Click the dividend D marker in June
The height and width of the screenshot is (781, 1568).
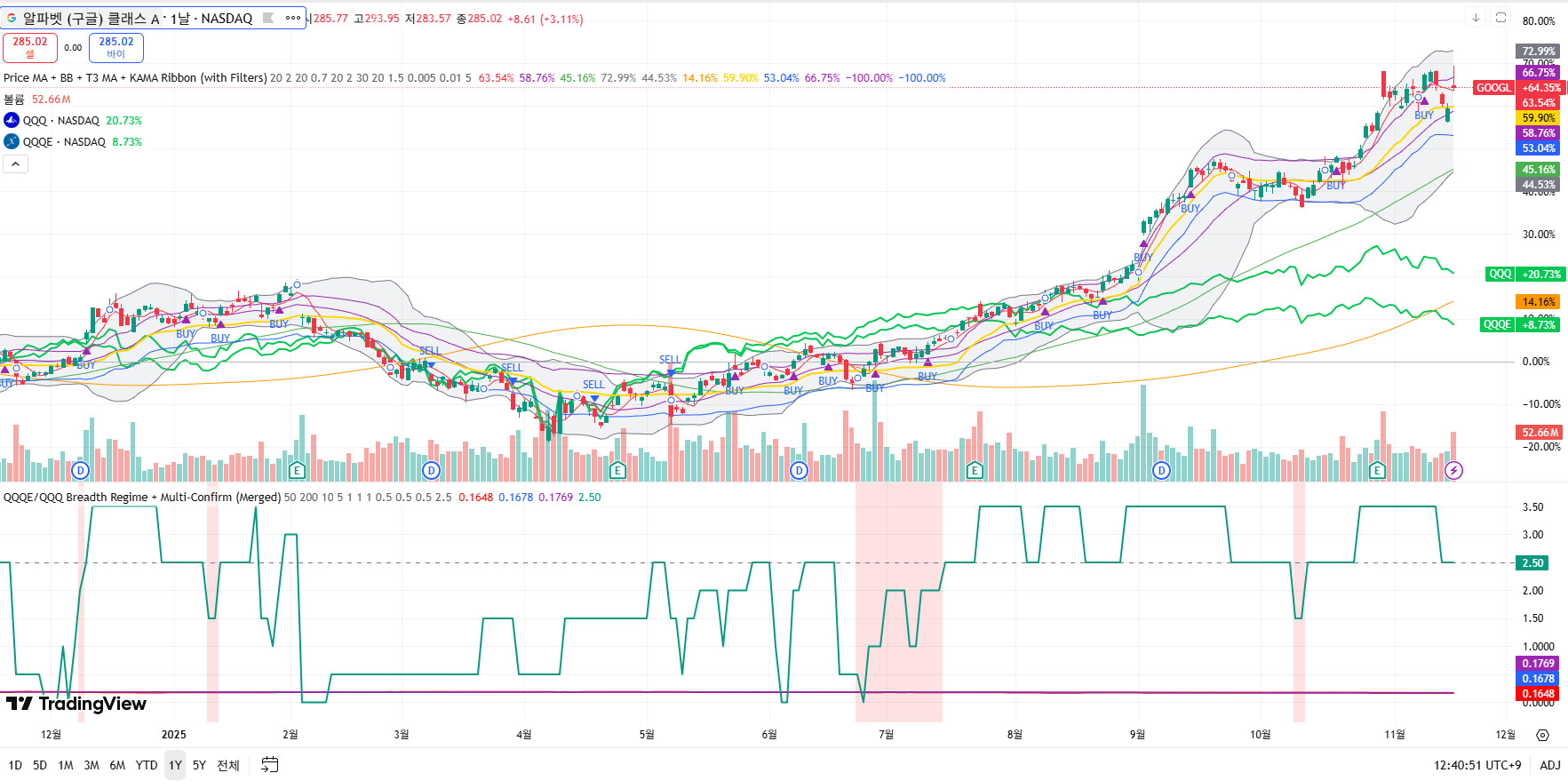[x=799, y=470]
